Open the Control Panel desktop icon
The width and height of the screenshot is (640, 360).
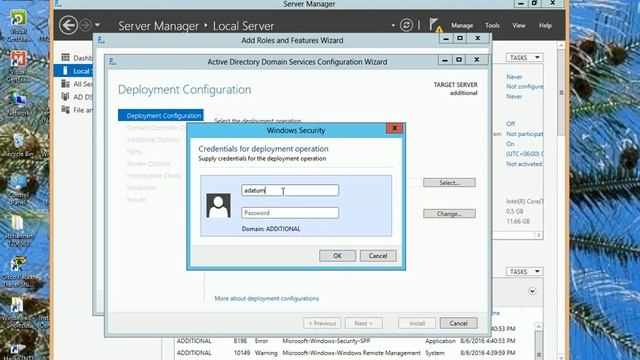tap(18, 190)
